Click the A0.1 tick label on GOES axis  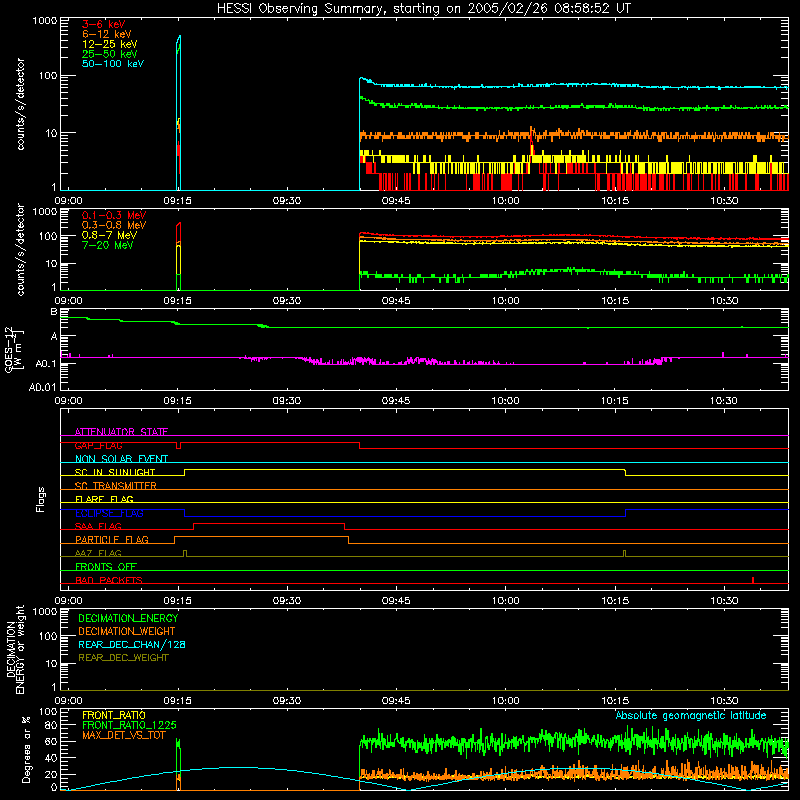coord(45,364)
